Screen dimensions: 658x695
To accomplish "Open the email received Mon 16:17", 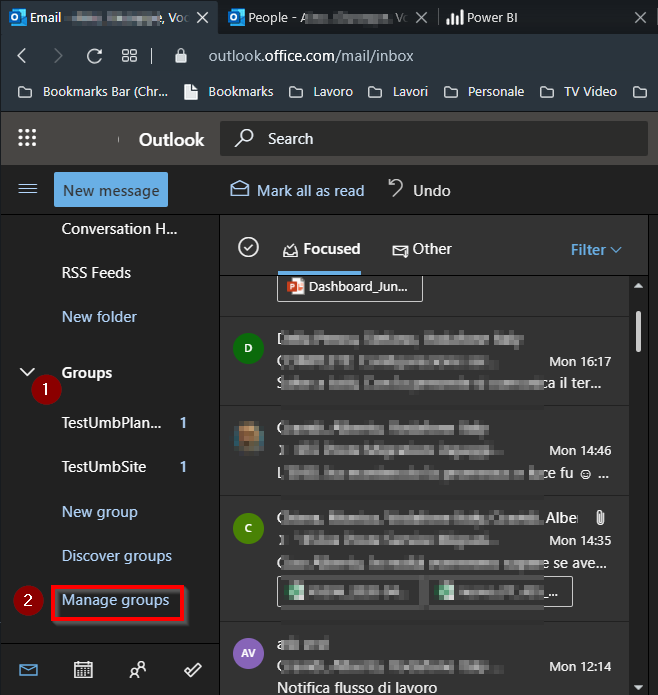I will coord(424,361).
